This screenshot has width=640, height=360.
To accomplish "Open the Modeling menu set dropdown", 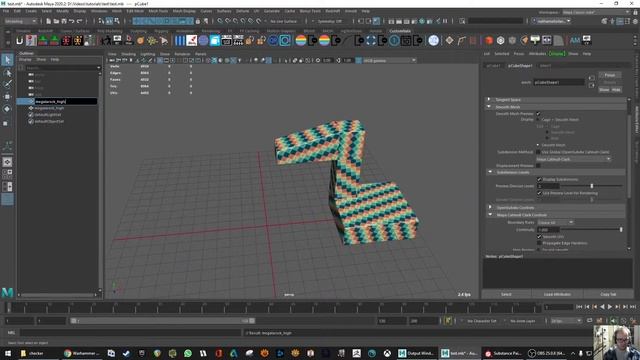I will pyautogui.click(x=20, y=21).
